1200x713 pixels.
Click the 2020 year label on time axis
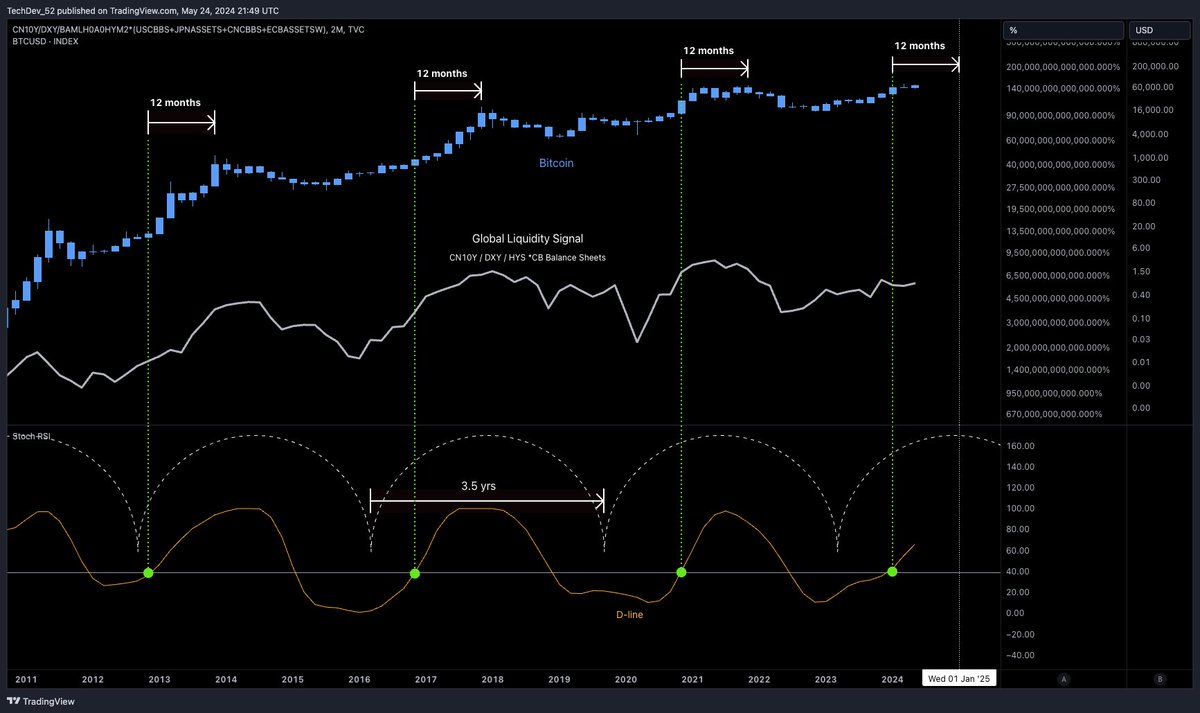625,679
